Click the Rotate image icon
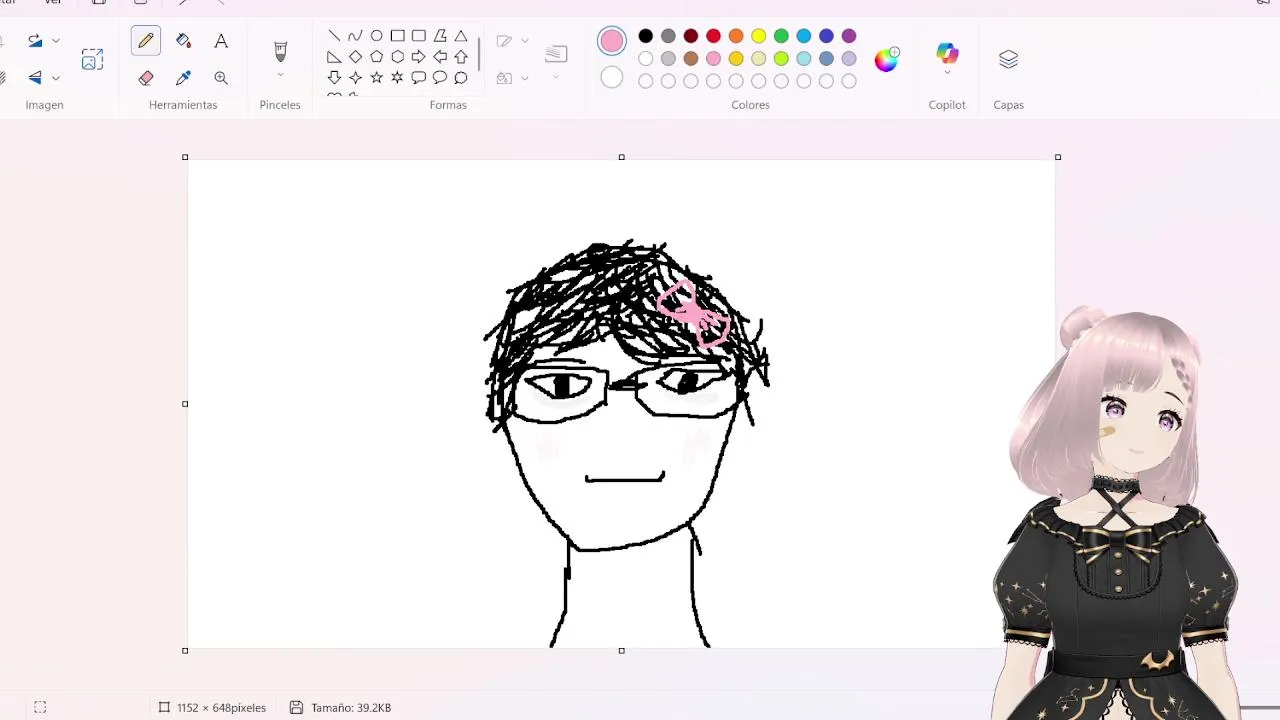 pyautogui.click(x=35, y=41)
